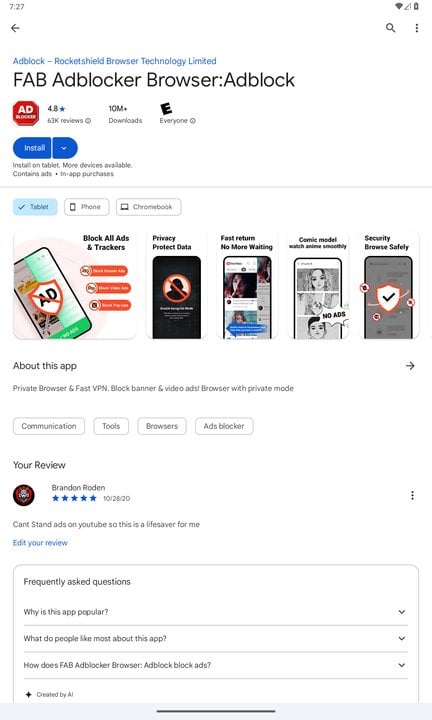Tap the red AD Blocker app icon

(26, 113)
